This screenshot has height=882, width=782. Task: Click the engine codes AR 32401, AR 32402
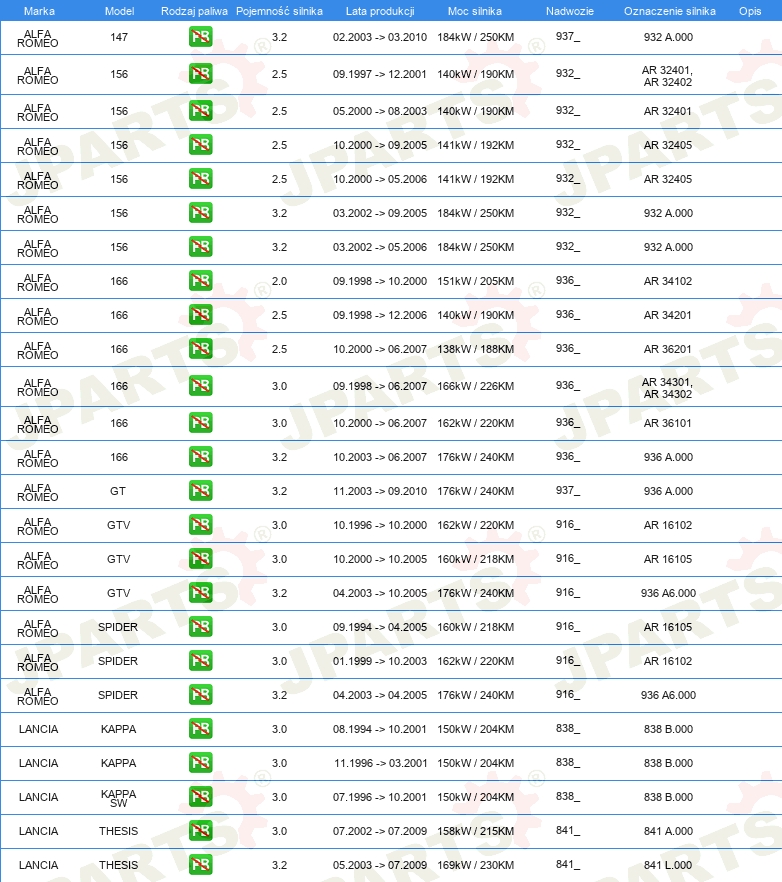coord(668,76)
